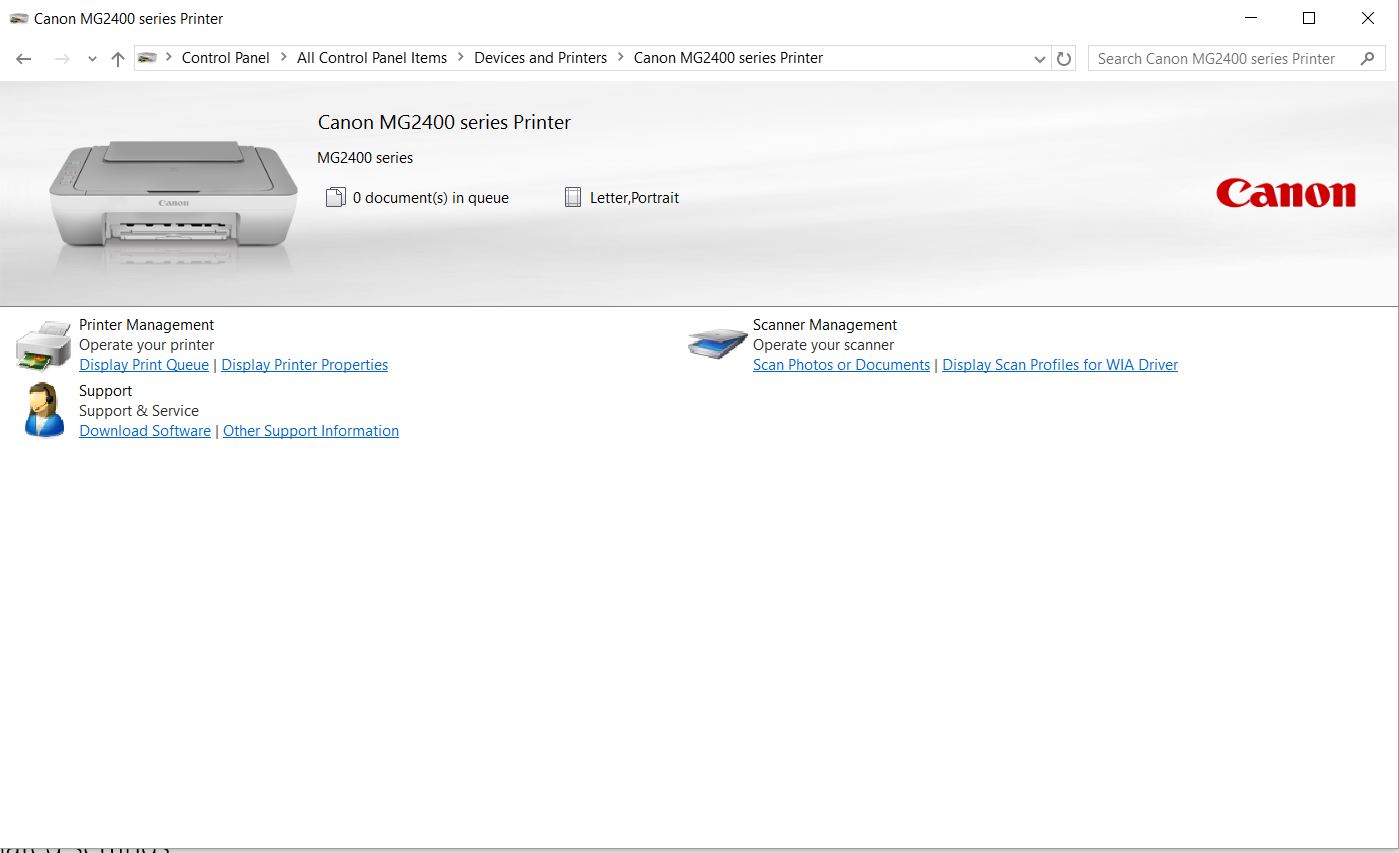Image resolution: width=1399 pixels, height=853 pixels.
Task: Click the Up one level arrow
Action: click(x=118, y=59)
